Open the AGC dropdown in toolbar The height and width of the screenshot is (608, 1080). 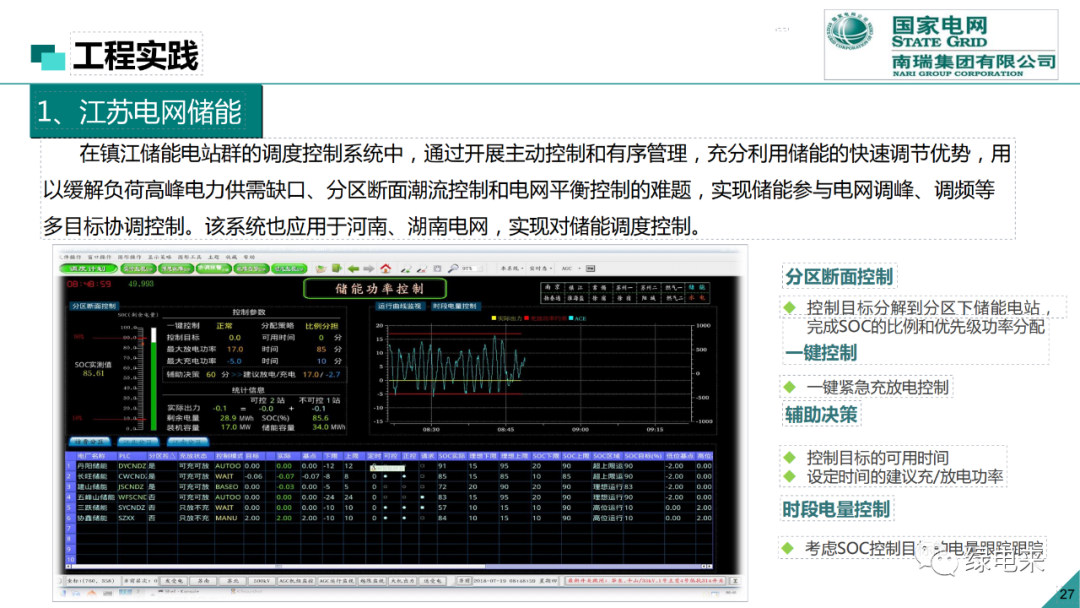pyautogui.click(x=571, y=269)
